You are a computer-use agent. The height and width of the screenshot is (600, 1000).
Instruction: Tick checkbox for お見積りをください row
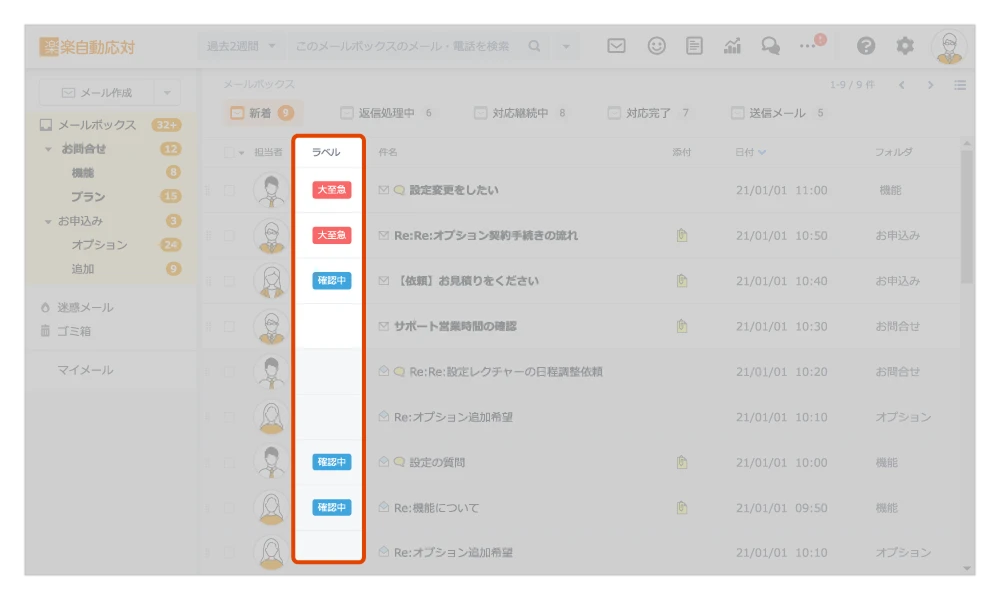point(229,281)
